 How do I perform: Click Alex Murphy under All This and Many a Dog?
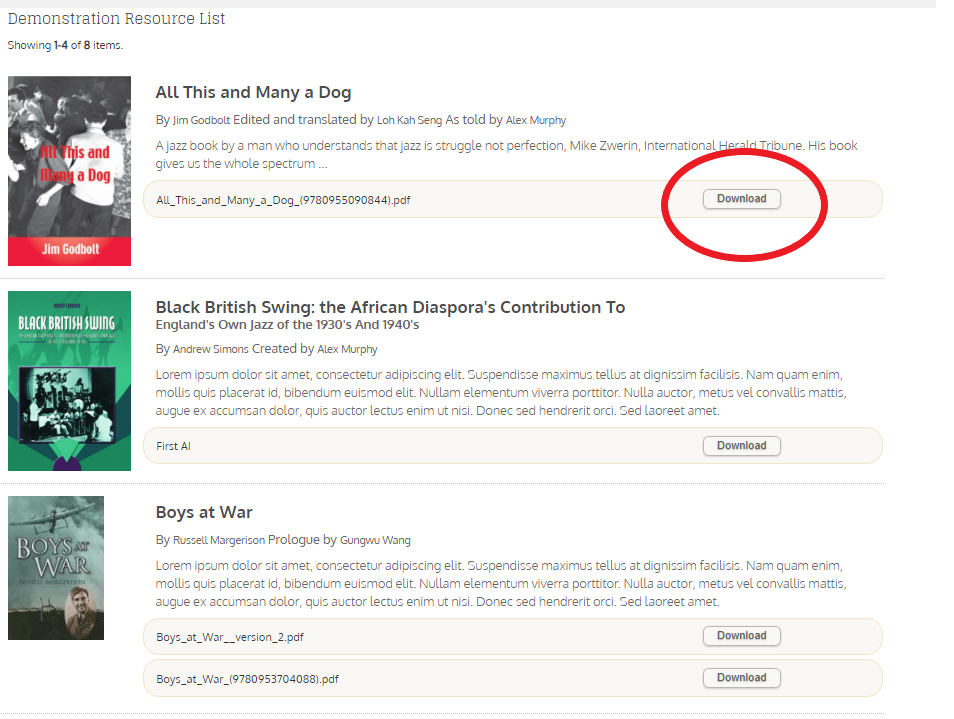535,121
